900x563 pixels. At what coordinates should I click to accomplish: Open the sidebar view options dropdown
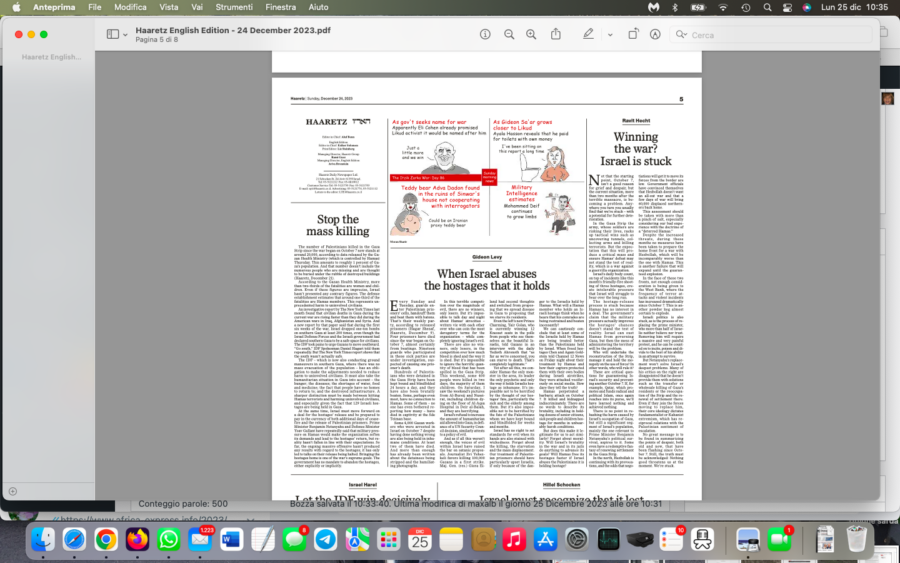coord(124,34)
